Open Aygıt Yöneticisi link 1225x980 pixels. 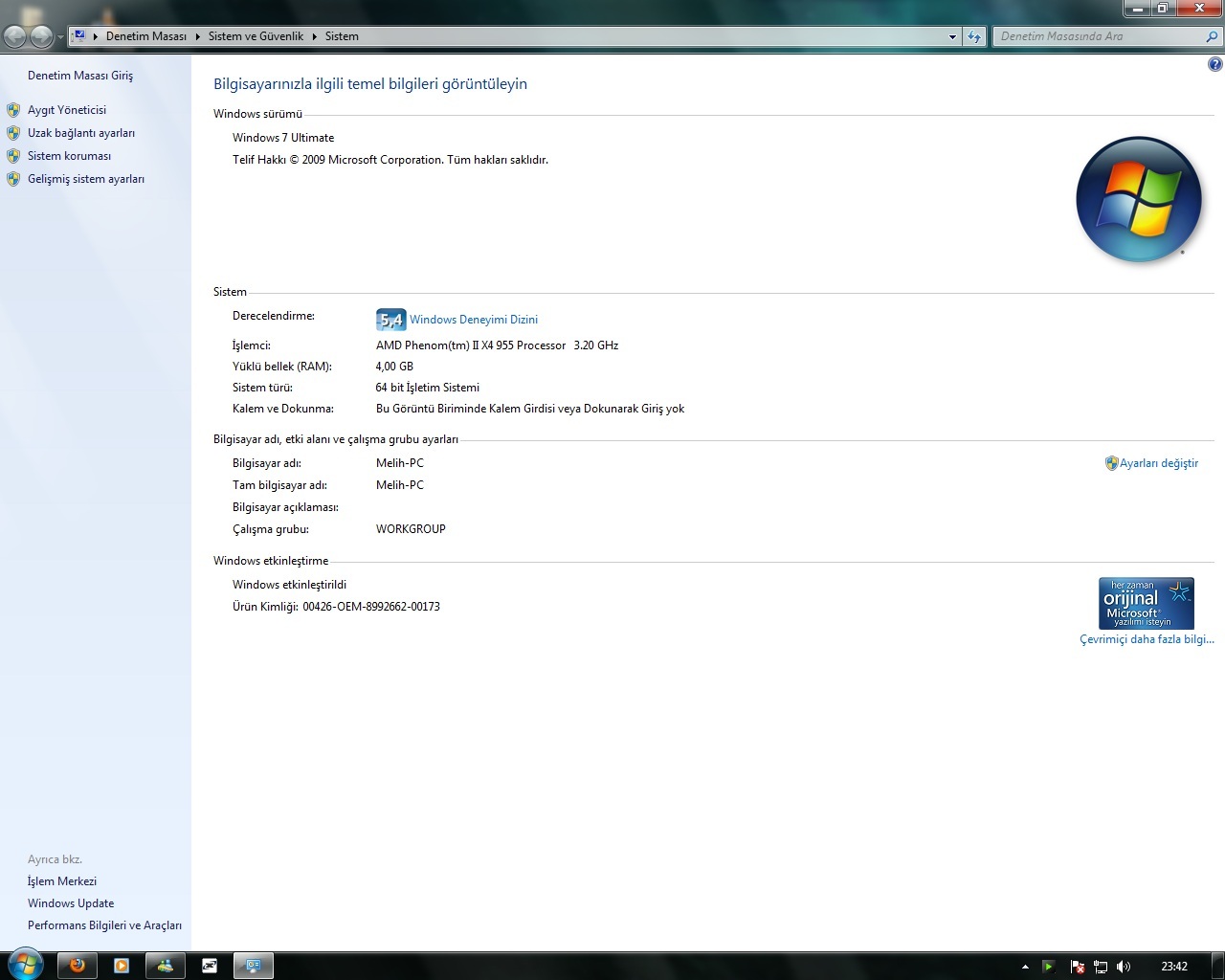[x=67, y=110]
